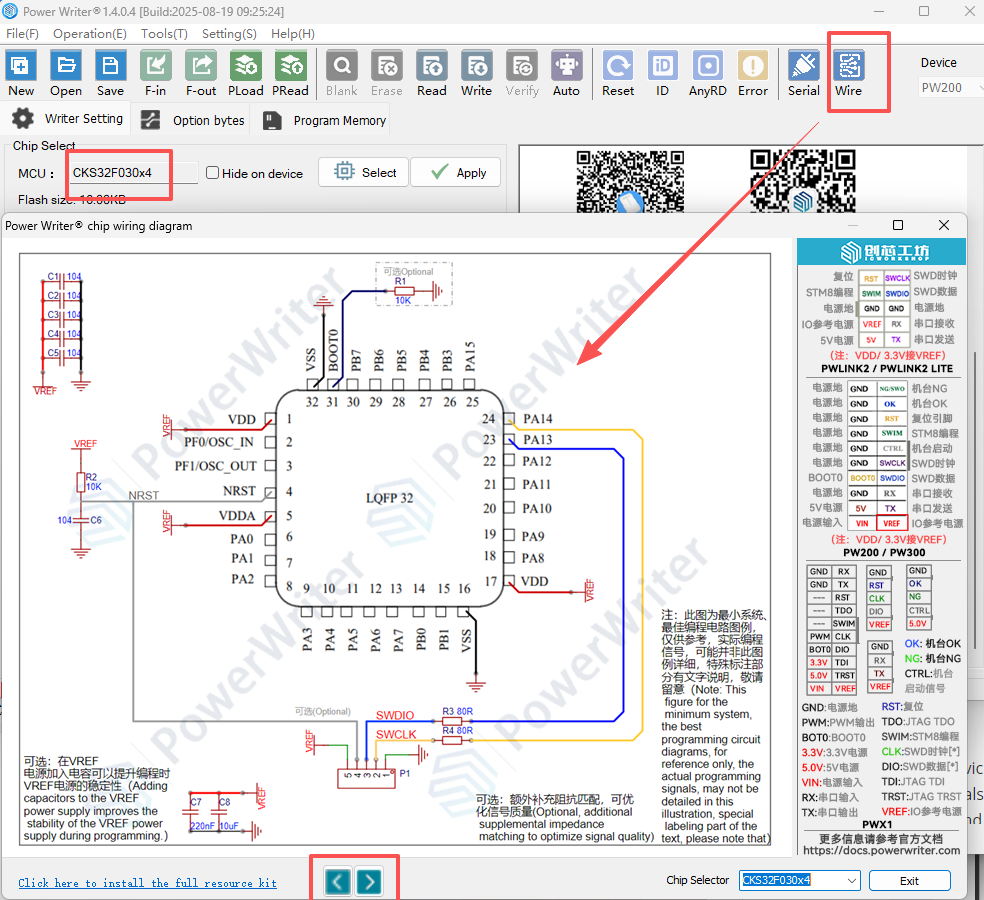
Task: Click the NRST pin label on the chip
Action: pyautogui.click(x=239, y=491)
